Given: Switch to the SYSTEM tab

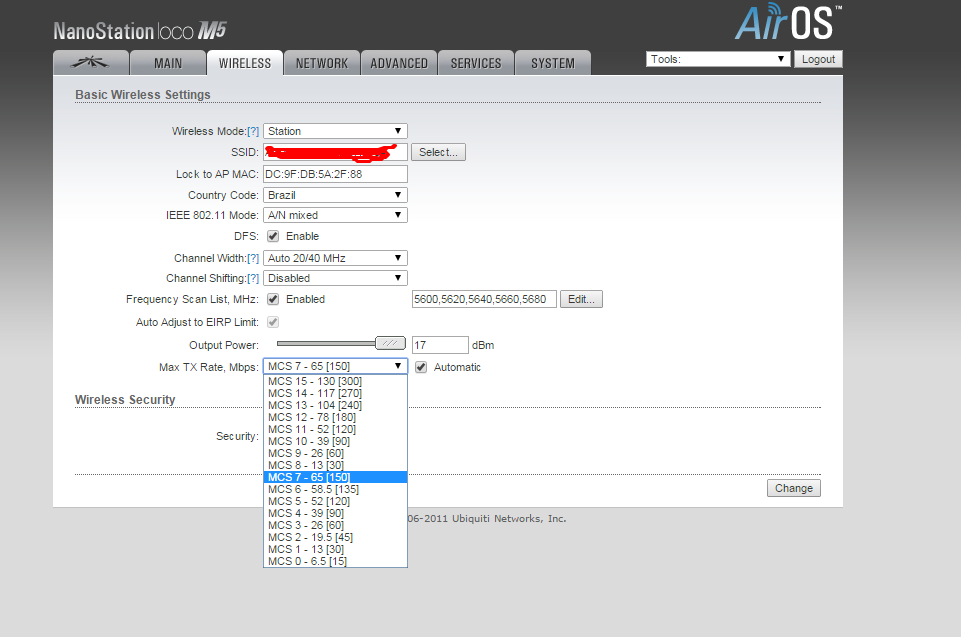Looking at the screenshot, I should (553, 63).
